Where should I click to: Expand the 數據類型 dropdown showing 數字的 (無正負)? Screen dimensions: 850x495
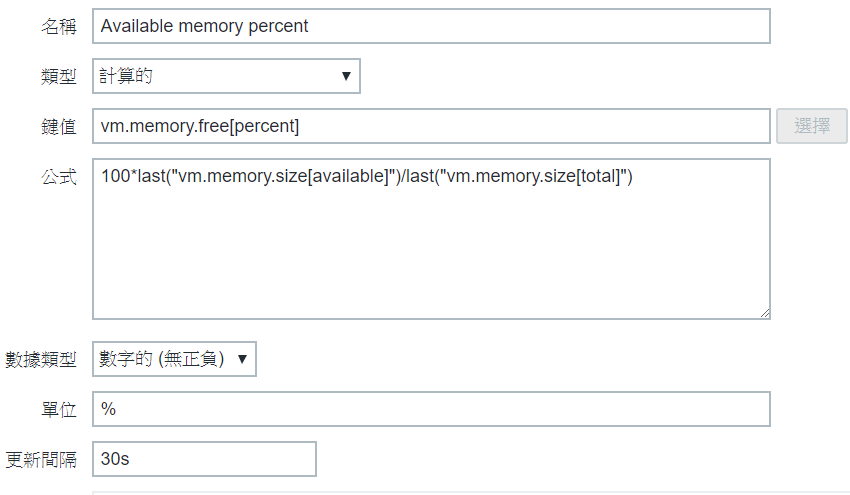point(174,359)
